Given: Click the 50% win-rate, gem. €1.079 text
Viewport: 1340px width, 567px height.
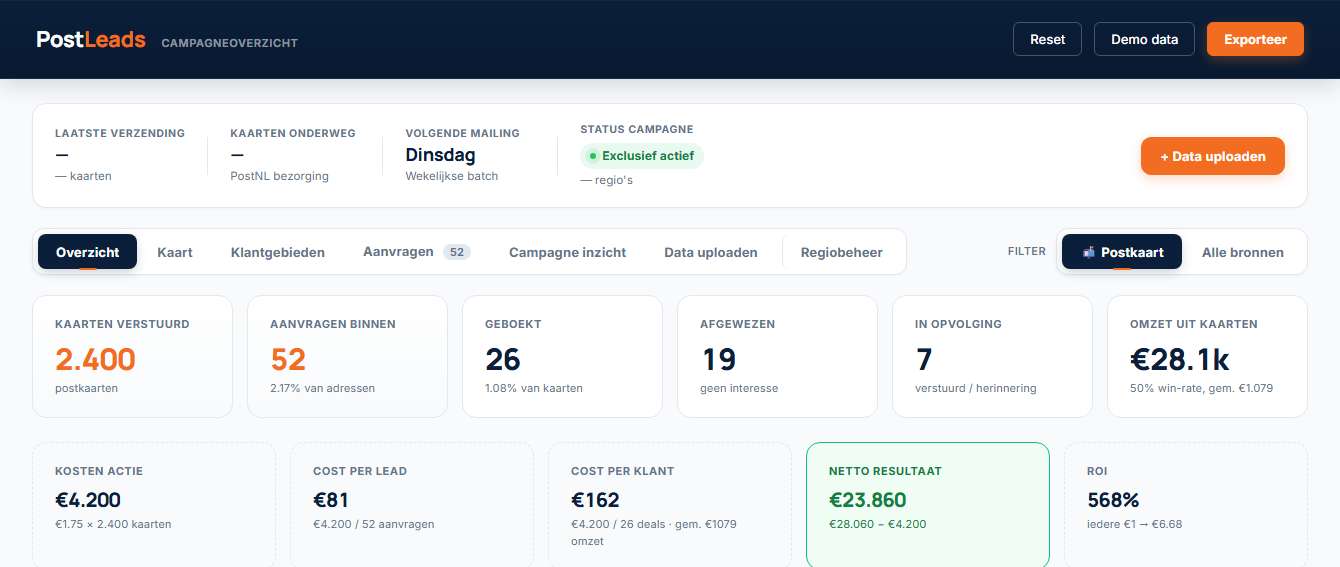Looking at the screenshot, I should tap(1201, 388).
